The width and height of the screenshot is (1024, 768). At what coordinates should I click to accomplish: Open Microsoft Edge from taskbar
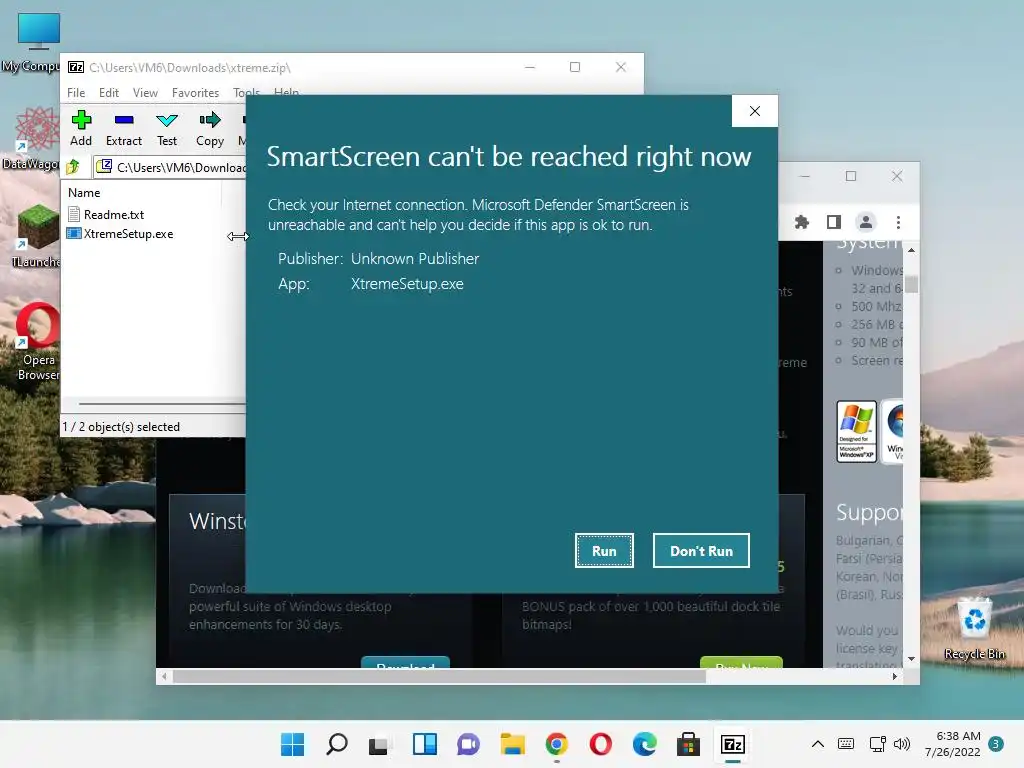[x=645, y=744]
